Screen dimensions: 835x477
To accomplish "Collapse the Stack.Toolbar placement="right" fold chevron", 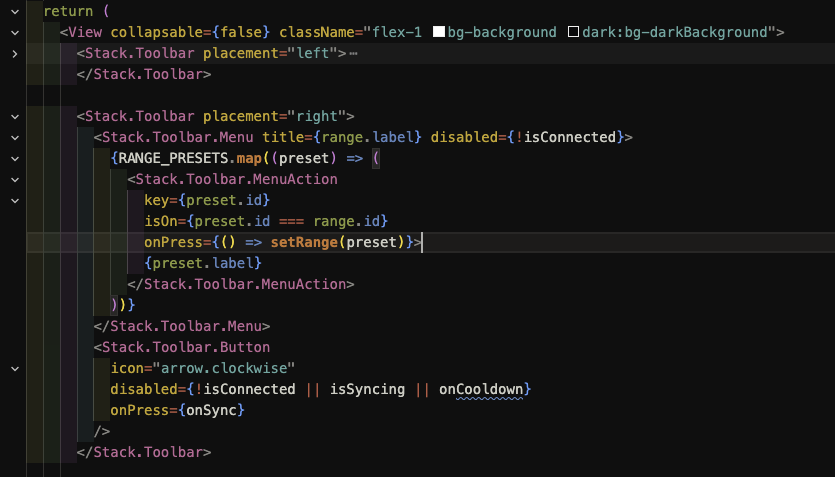I will click(15, 117).
